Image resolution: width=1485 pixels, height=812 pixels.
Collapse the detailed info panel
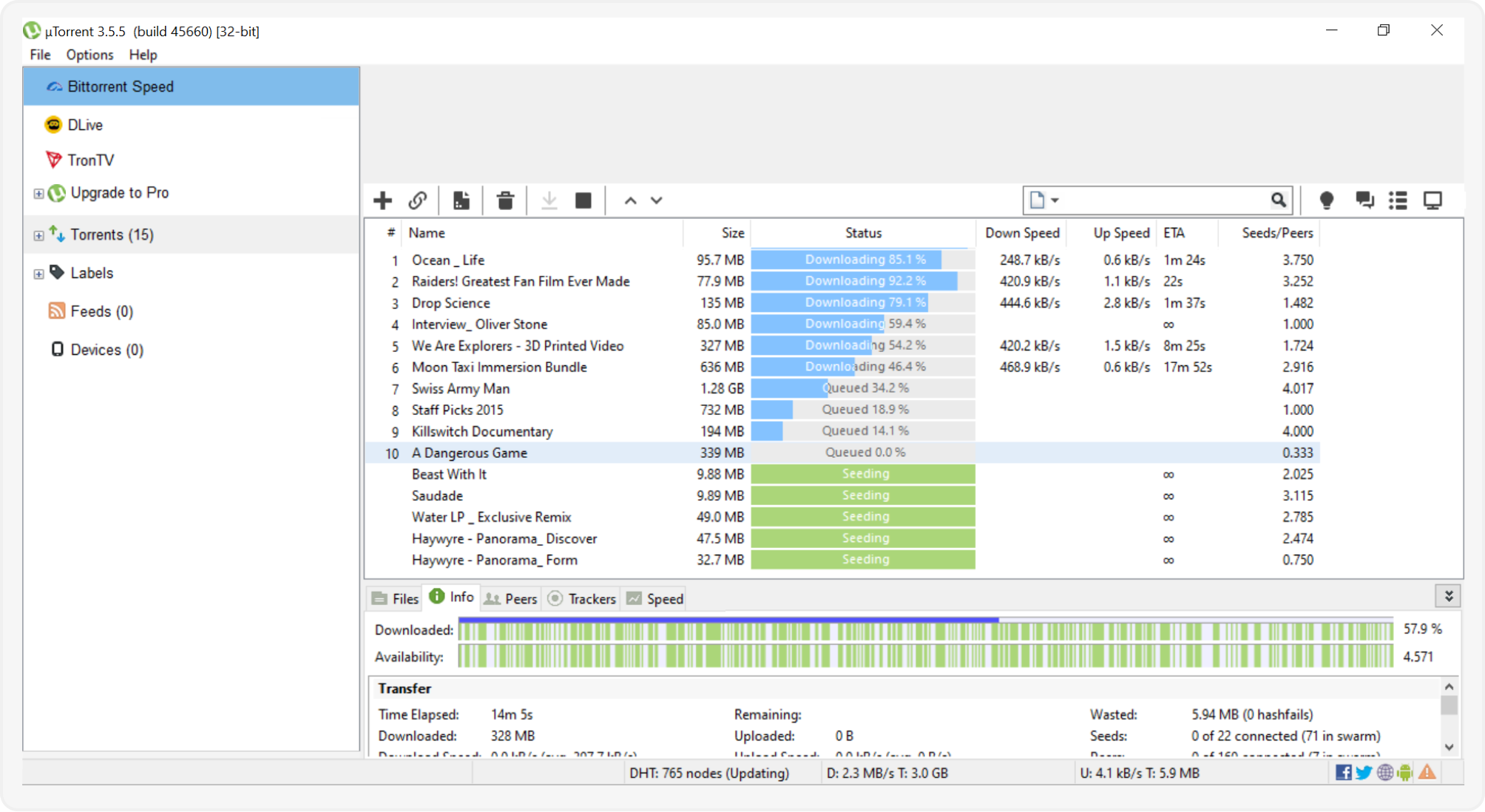click(x=1448, y=596)
